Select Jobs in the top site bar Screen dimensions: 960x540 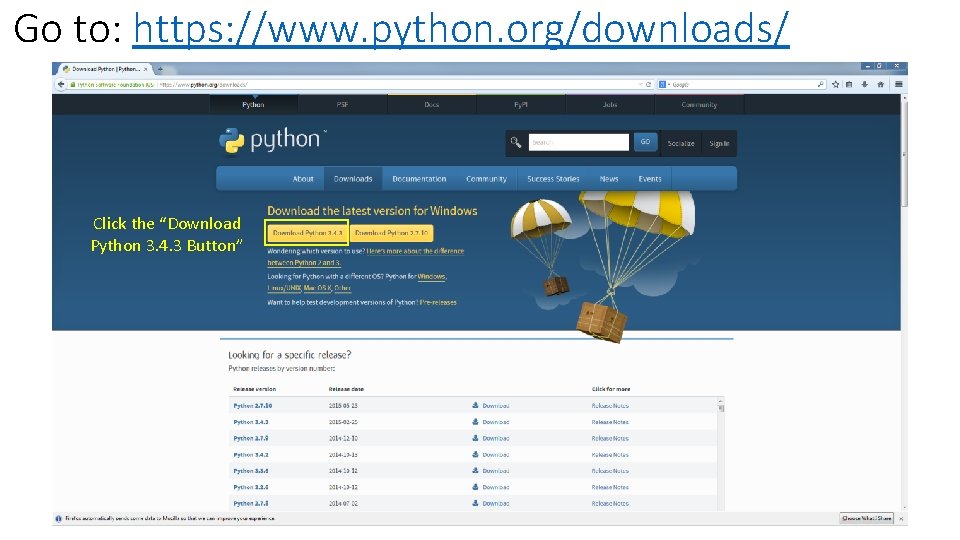point(610,105)
